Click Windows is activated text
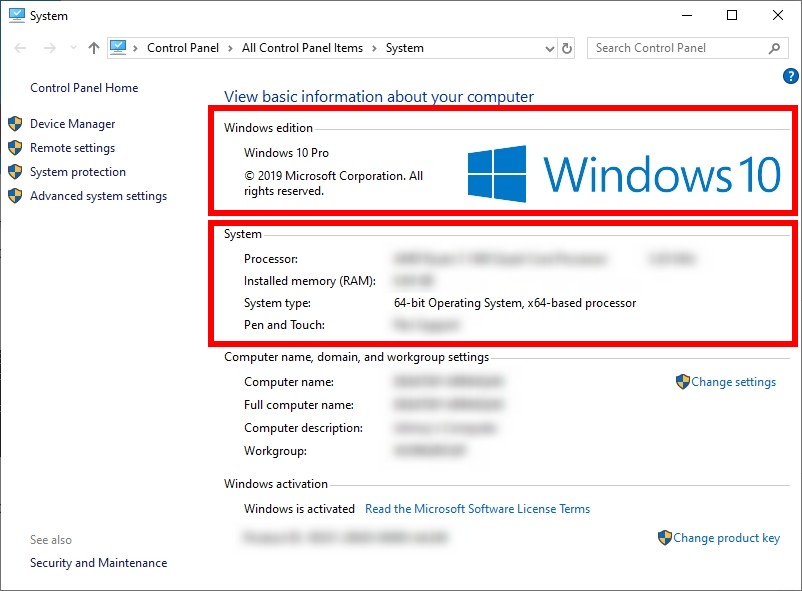Image resolution: width=802 pixels, height=591 pixels. [299, 509]
